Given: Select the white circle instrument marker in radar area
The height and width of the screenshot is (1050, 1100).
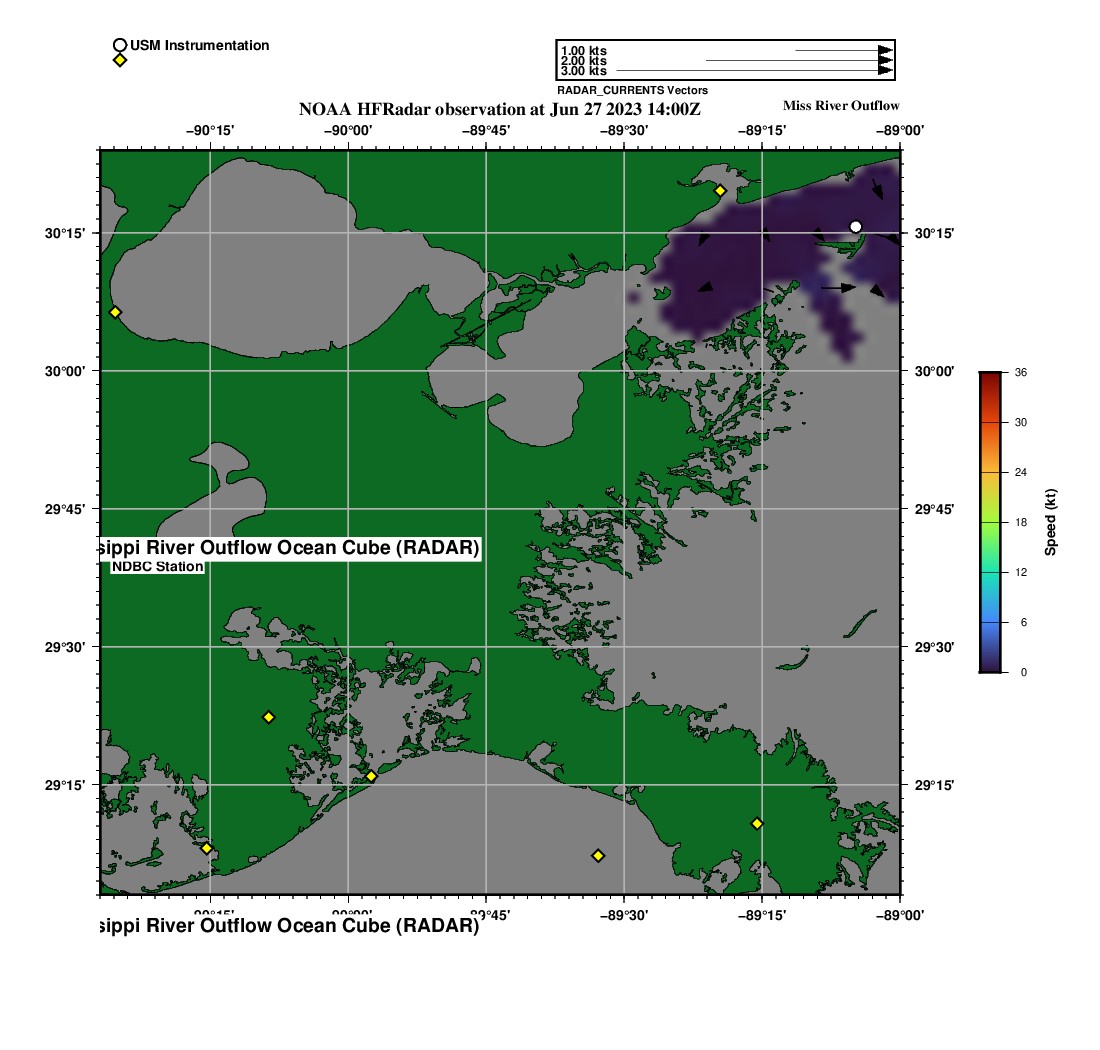Looking at the screenshot, I should coord(855,227).
